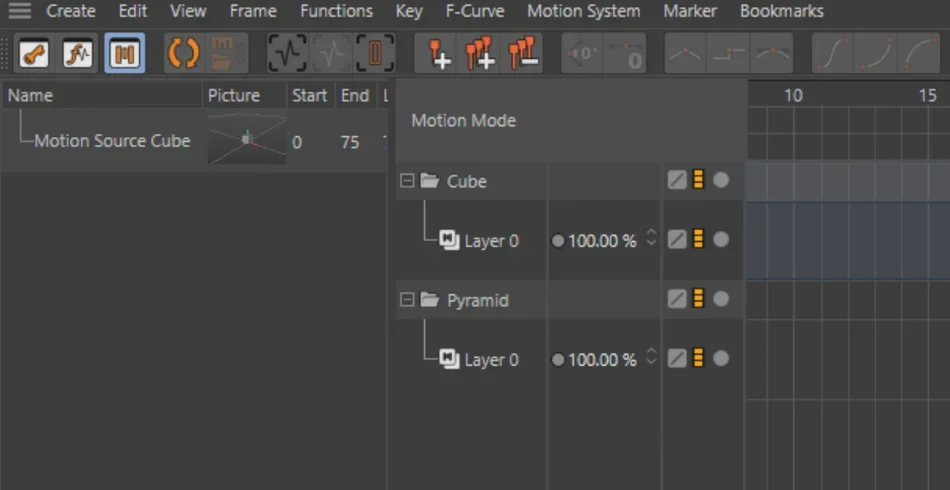
Task: Open the Frame menu
Action: [x=253, y=11]
